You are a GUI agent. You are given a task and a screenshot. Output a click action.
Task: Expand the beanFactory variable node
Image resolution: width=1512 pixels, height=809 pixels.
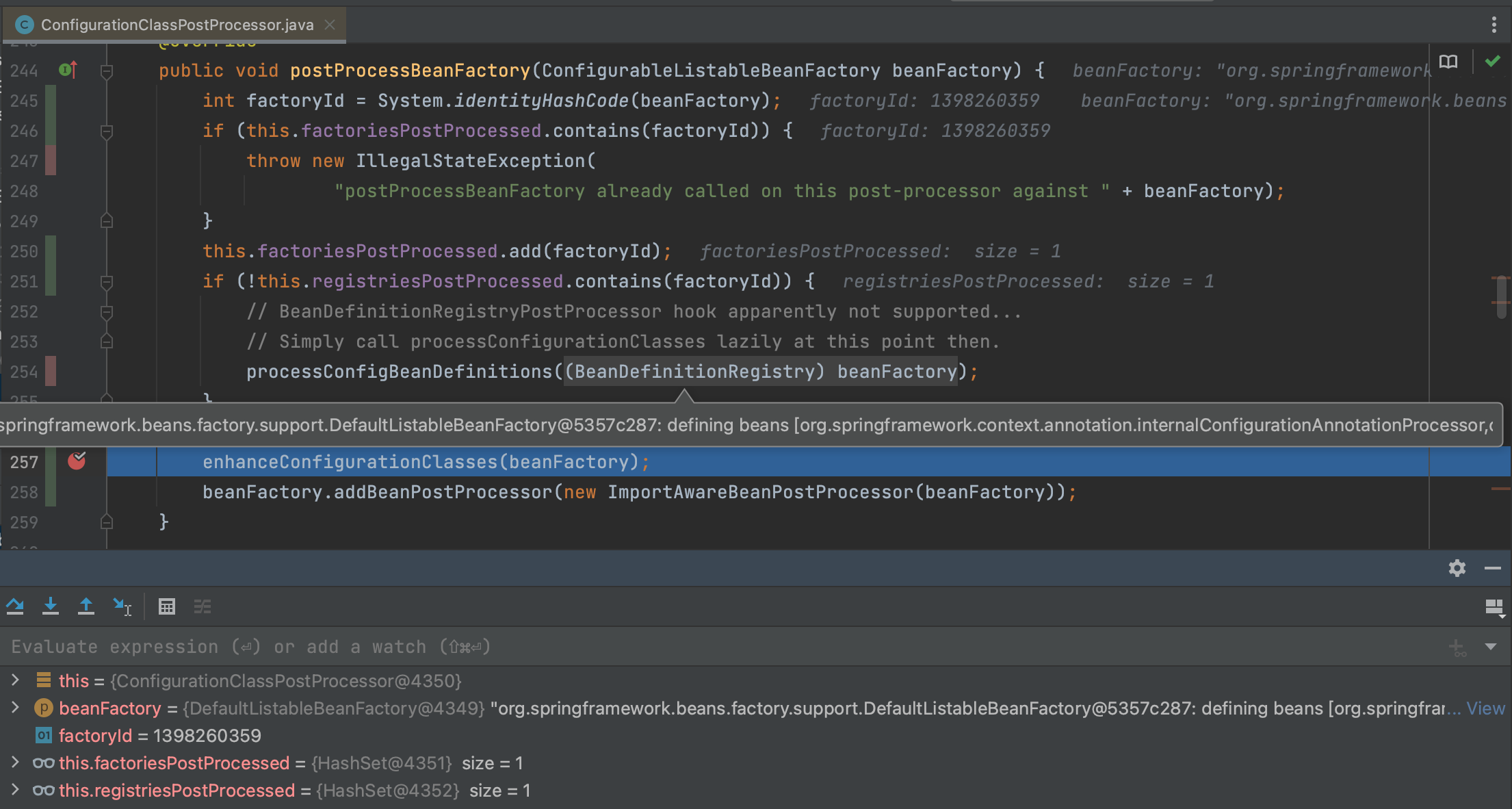tap(15, 708)
